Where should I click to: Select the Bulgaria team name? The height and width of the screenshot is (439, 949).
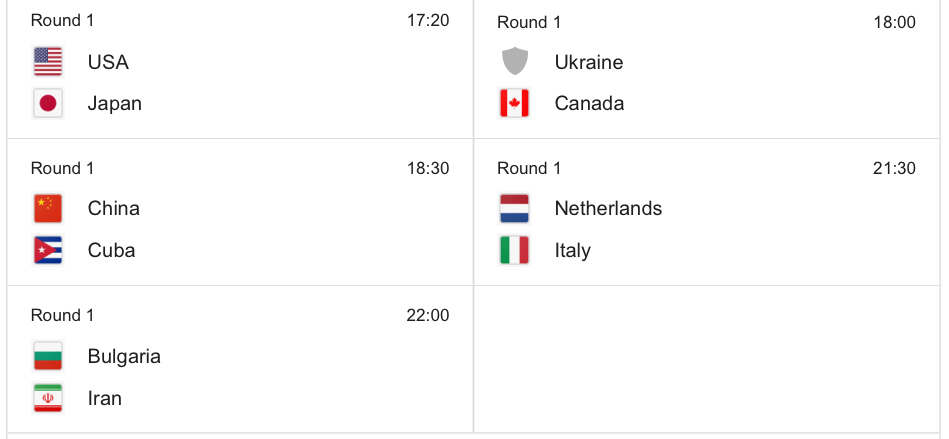coord(124,356)
